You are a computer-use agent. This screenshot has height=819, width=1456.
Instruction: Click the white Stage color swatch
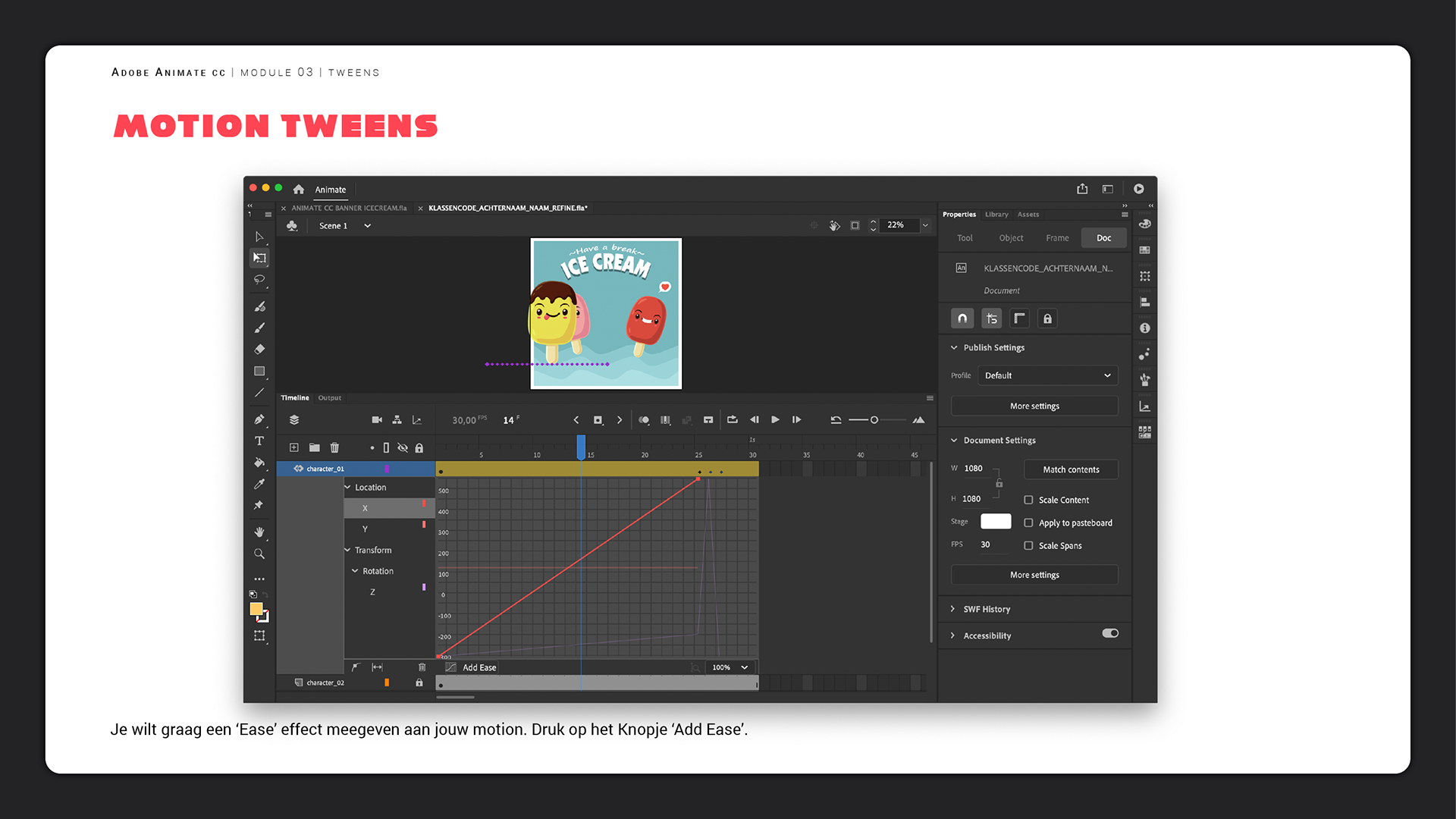pos(996,521)
